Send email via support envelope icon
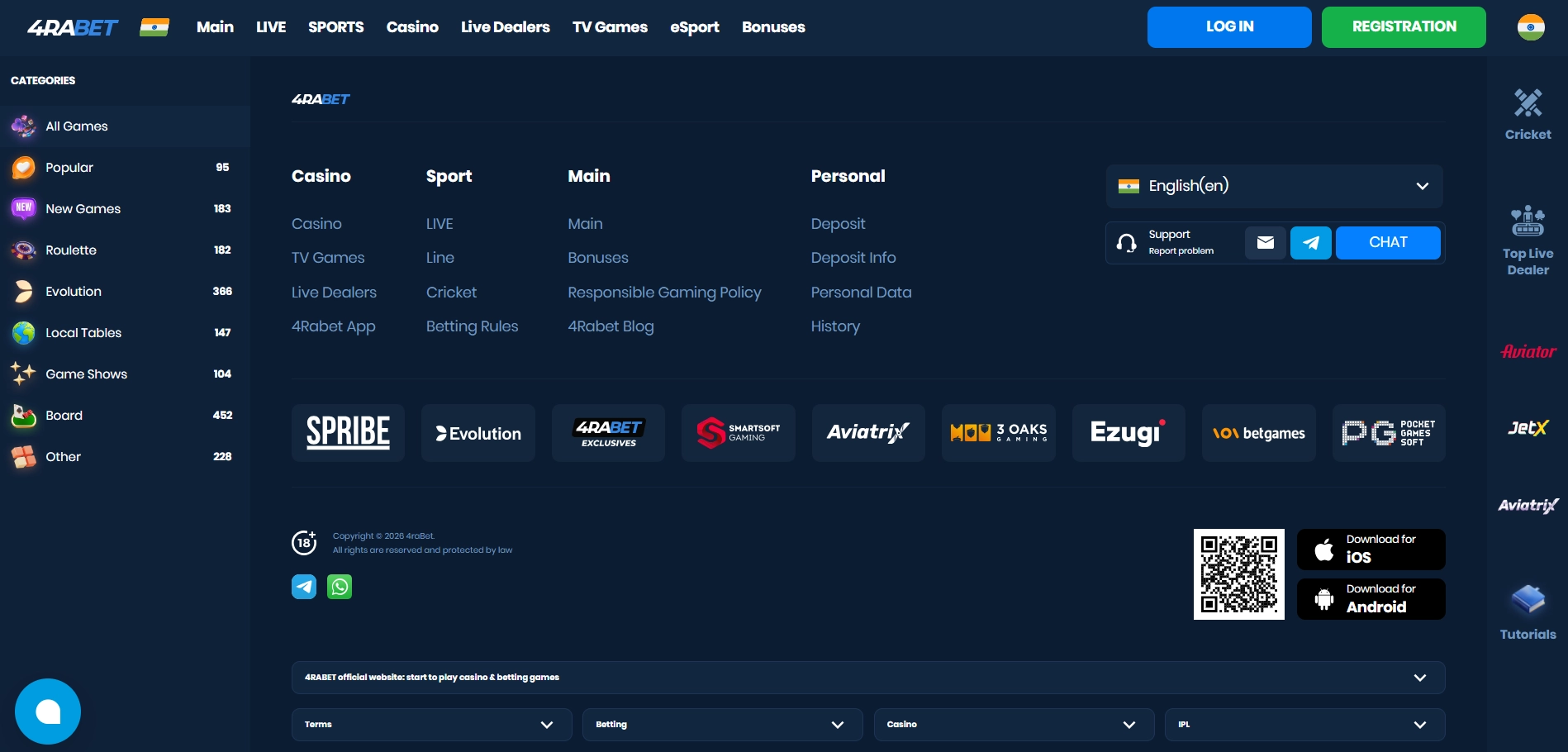 coord(1266,243)
